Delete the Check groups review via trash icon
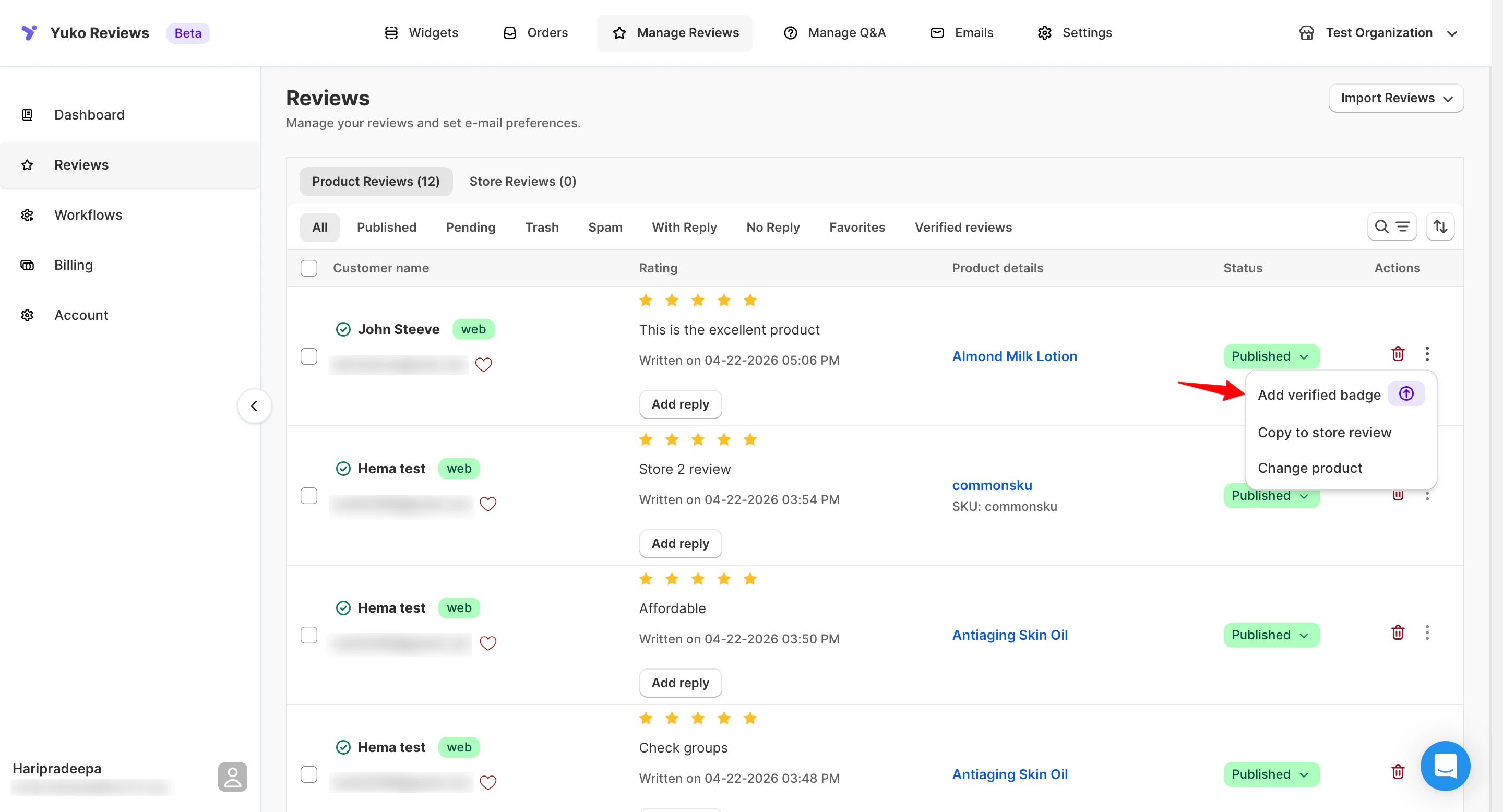 1398,772
